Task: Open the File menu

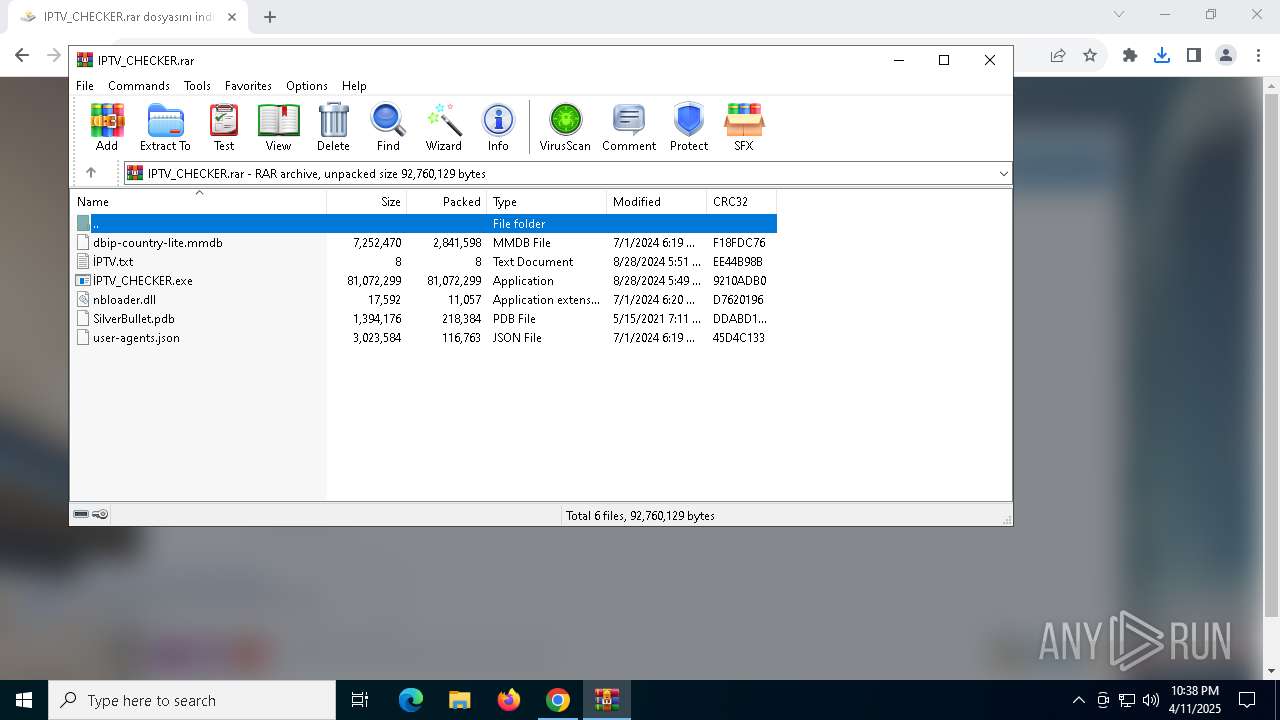Action: (x=85, y=86)
